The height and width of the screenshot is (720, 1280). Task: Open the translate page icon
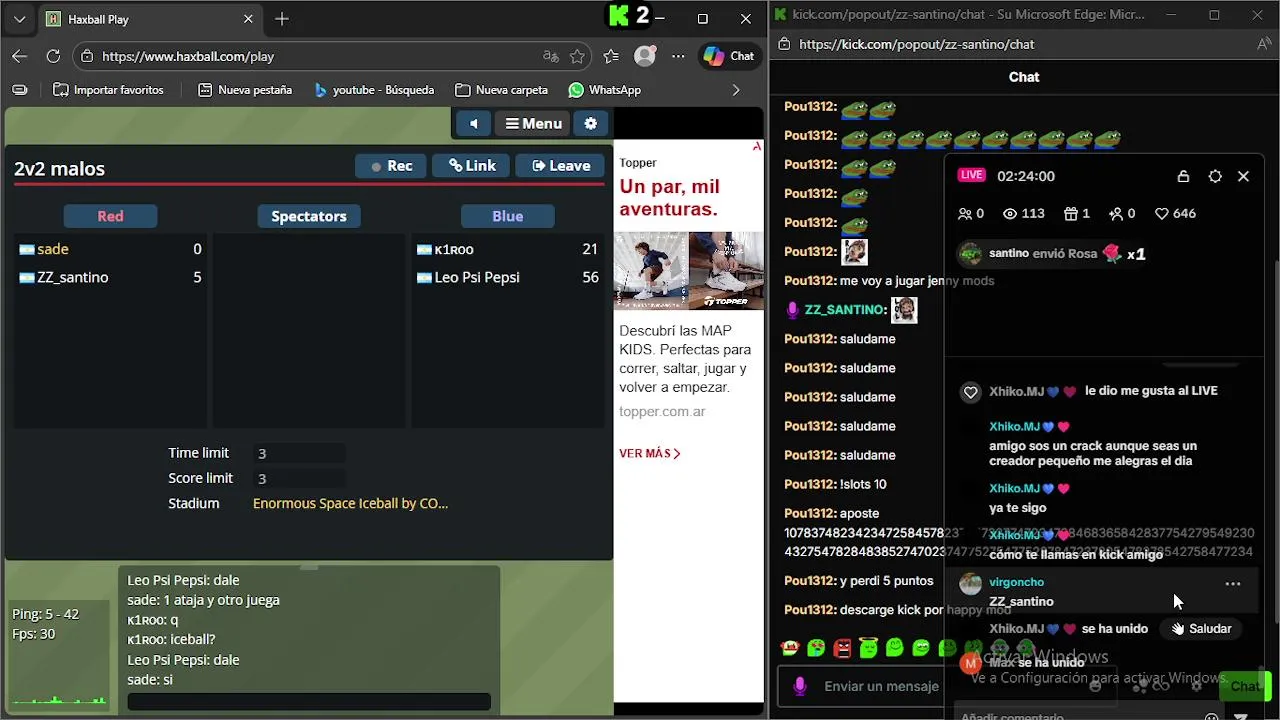[550, 56]
